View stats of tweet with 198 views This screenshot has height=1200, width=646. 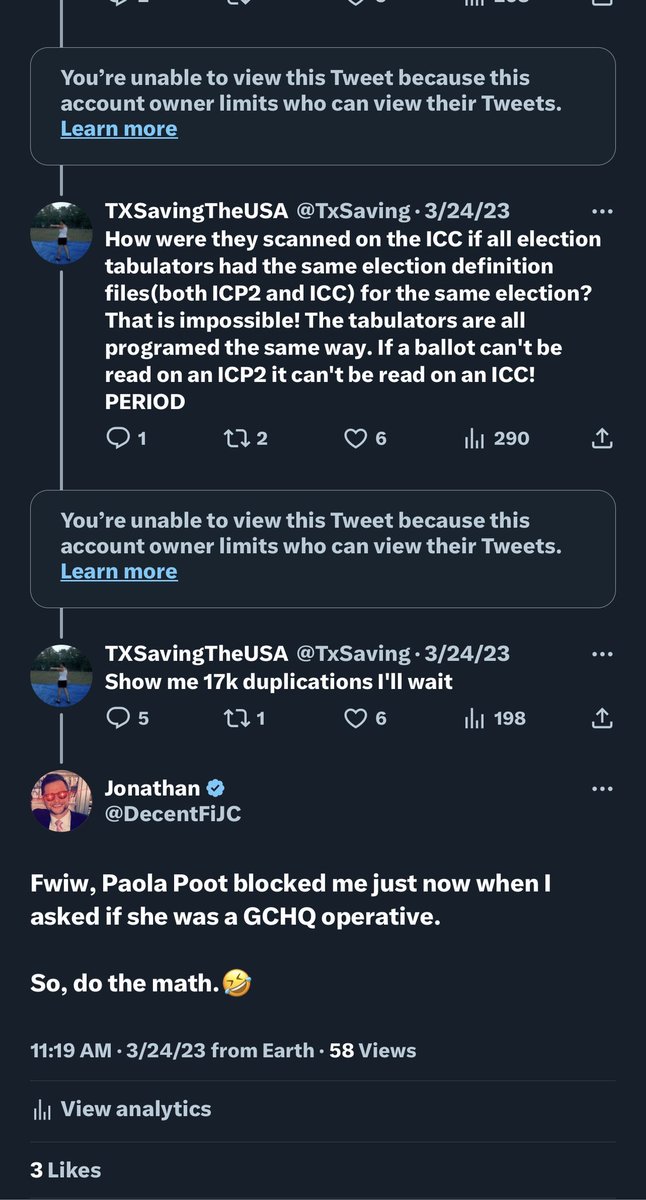[495, 718]
